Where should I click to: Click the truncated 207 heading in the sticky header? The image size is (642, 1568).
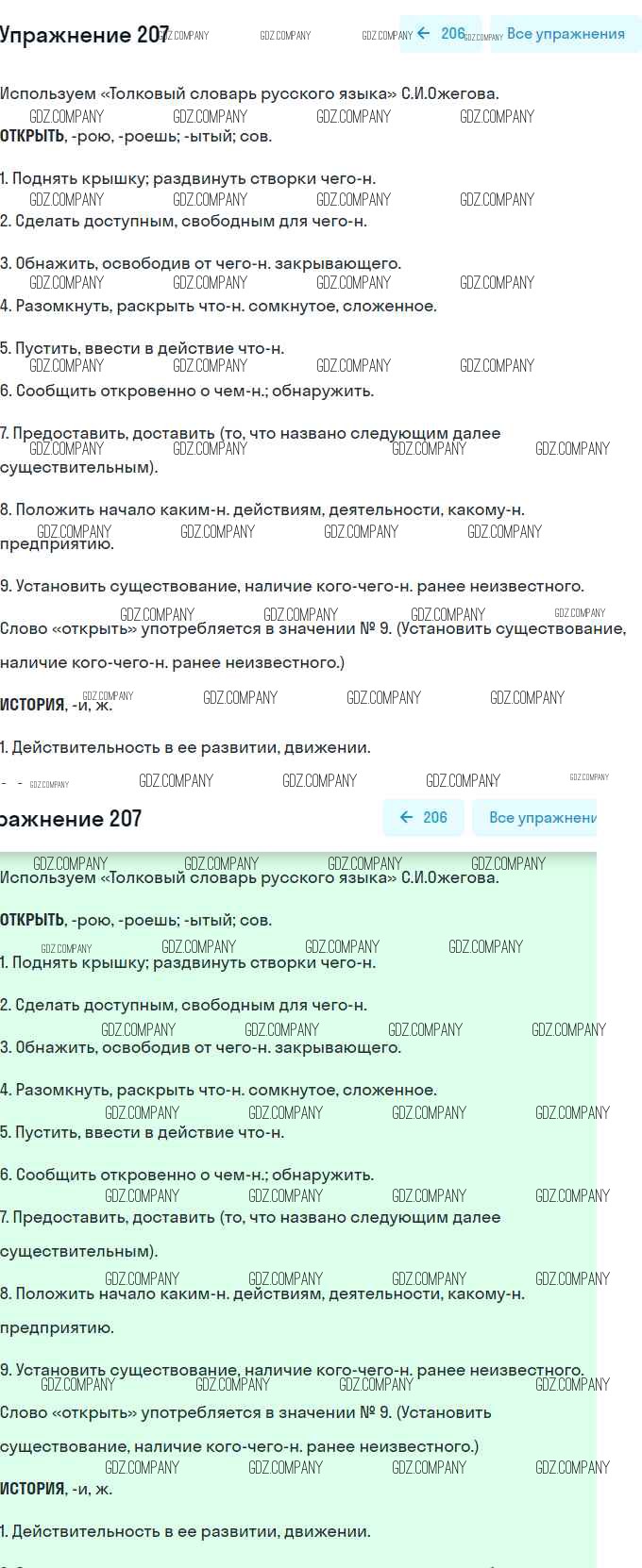coord(71,818)
